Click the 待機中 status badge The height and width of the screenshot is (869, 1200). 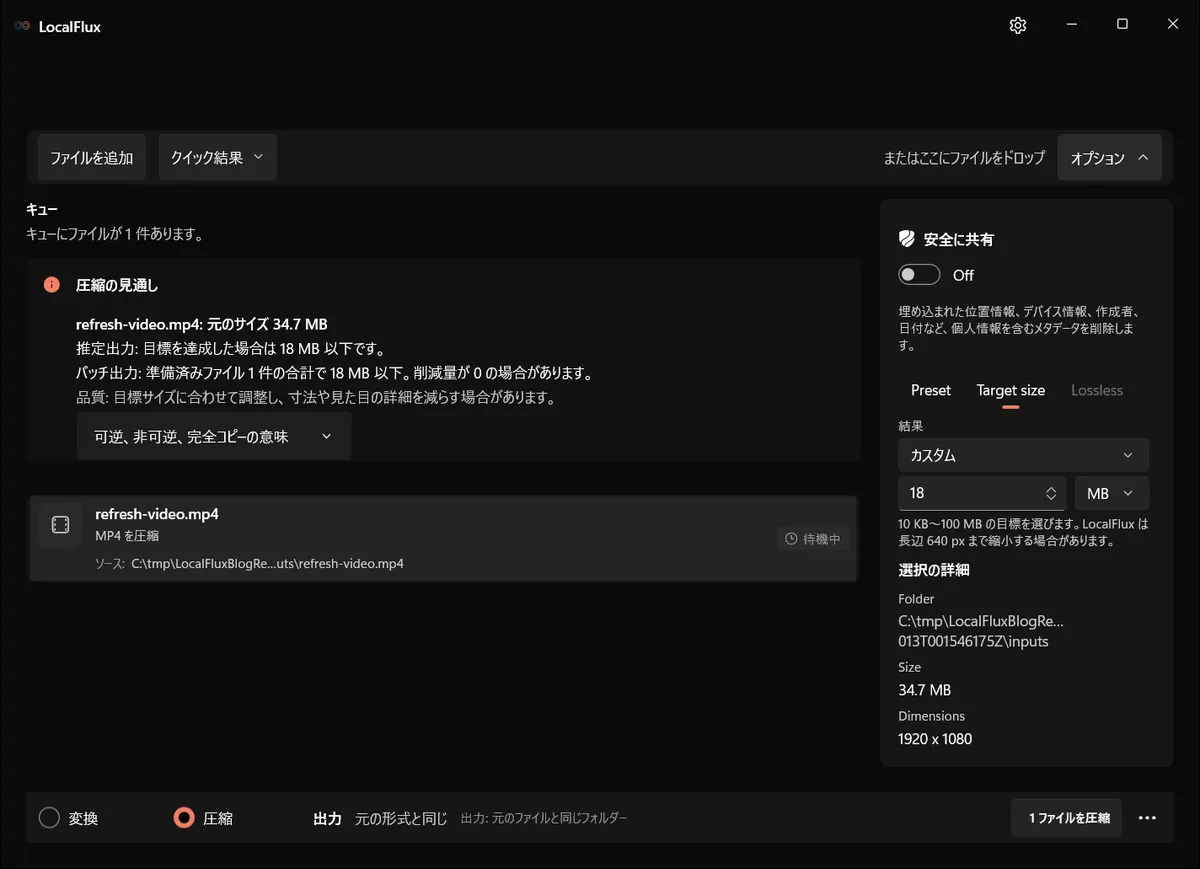coord(813,539)
